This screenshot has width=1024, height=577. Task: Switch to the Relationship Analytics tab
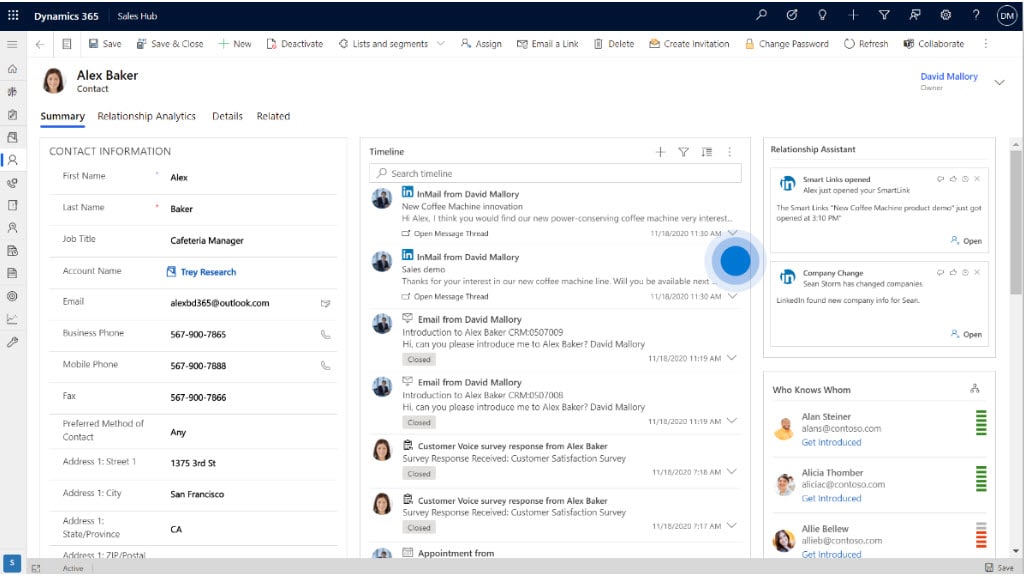pyautogui.click(x=146, y=116)
